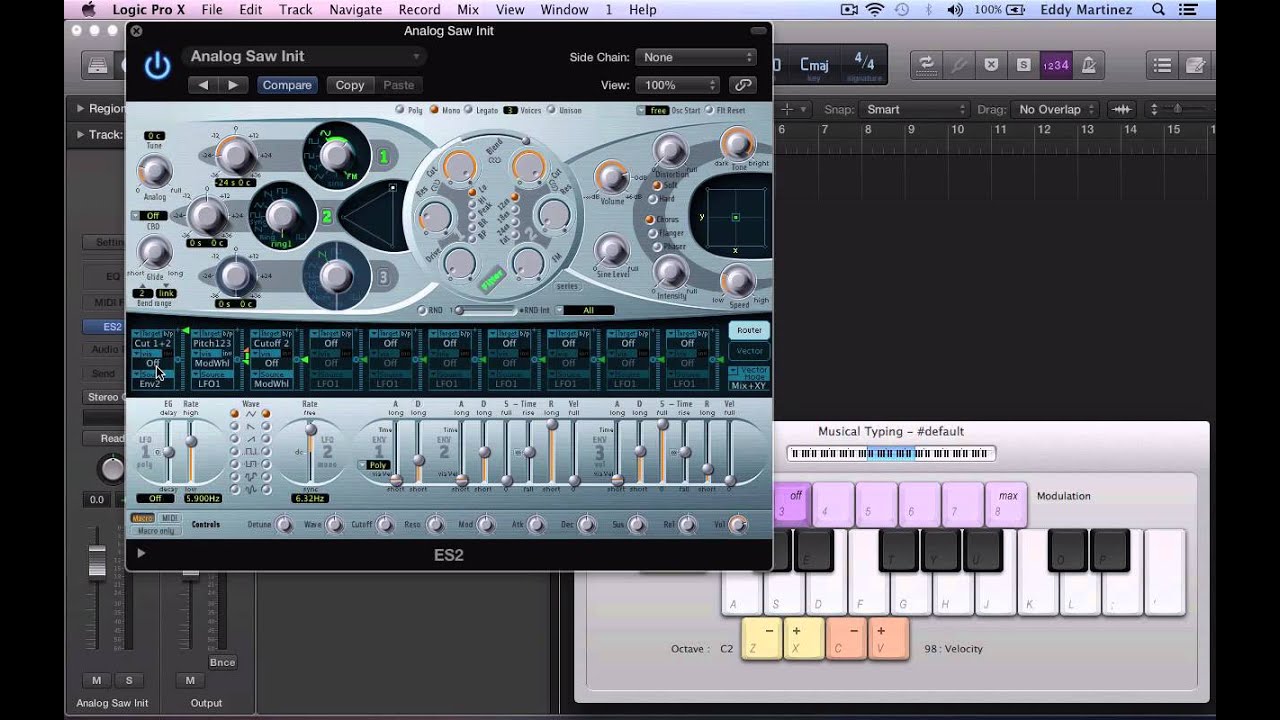Click the tuner icon in the toolbar
Screen dimensions: 1280x720
click(959, 65)
